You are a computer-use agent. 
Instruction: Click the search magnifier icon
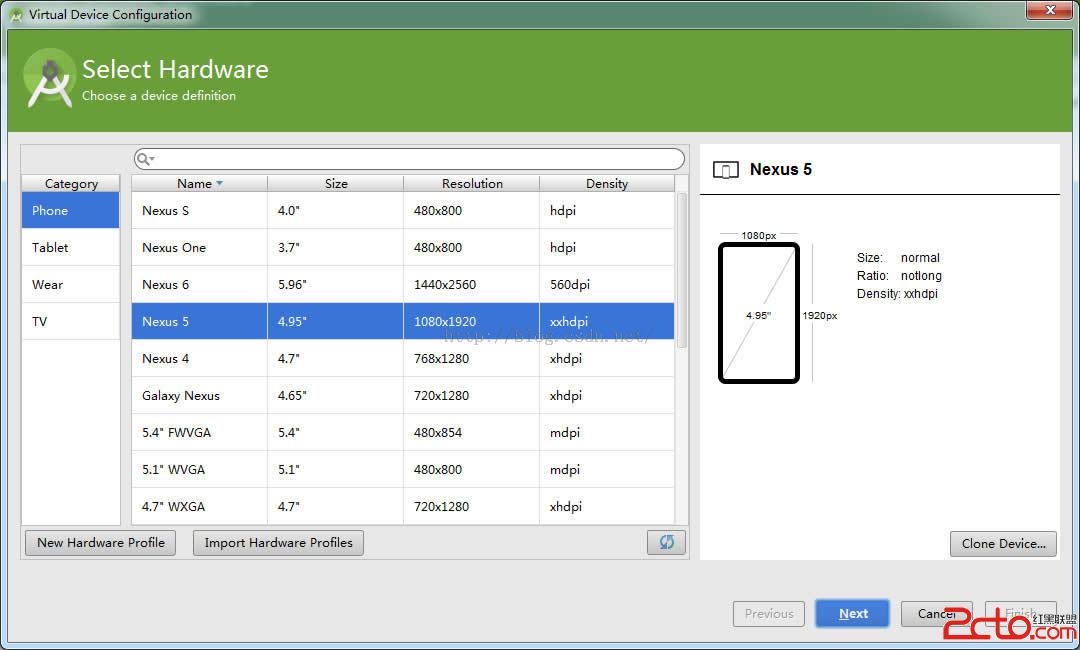[x=144, y=159]
